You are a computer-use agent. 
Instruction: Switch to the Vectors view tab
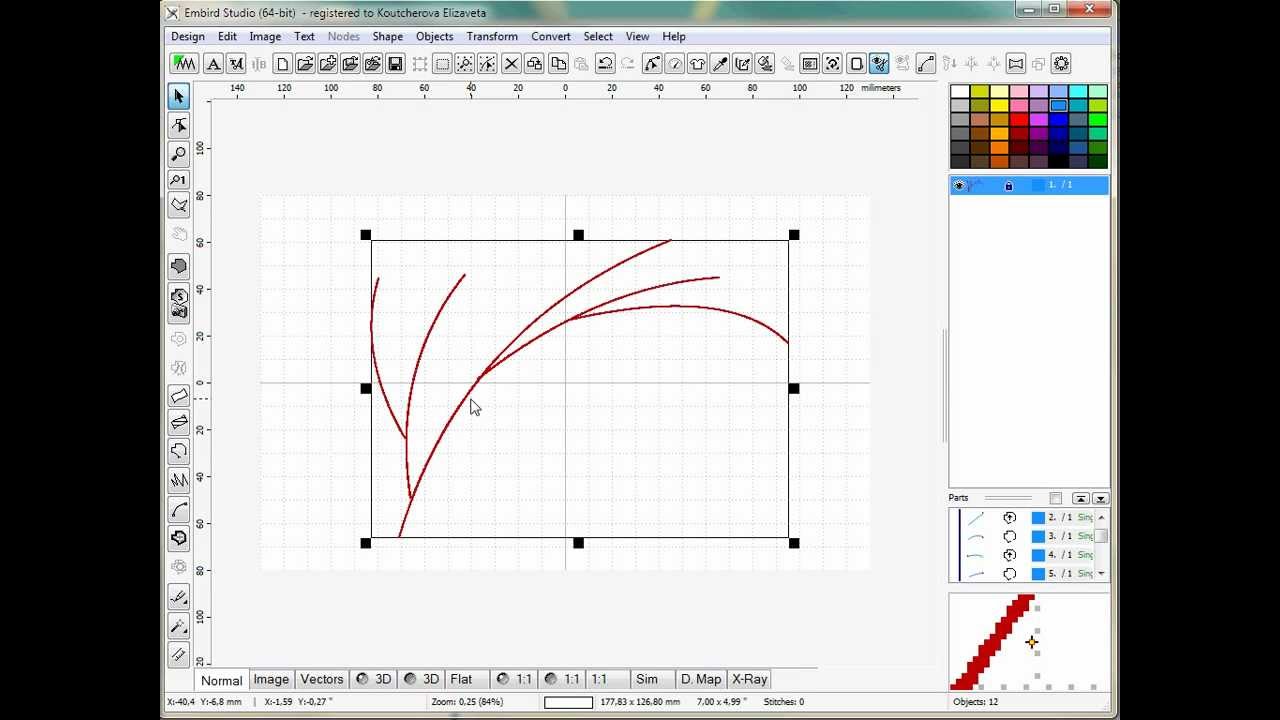322,680
